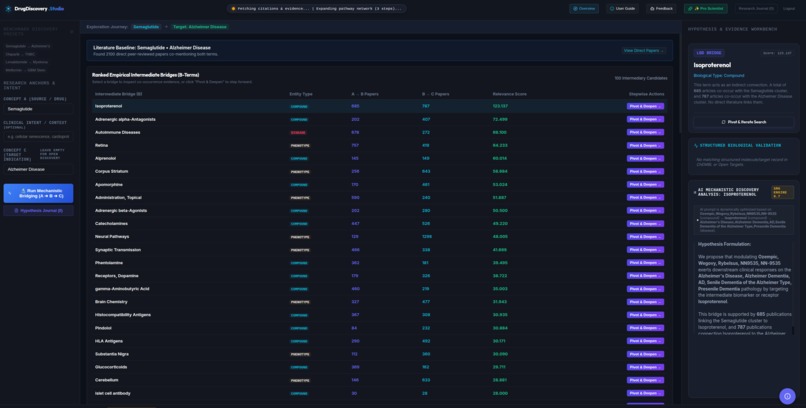
Task: Select the second preset ending in TNBC
Action: (19, 54)
